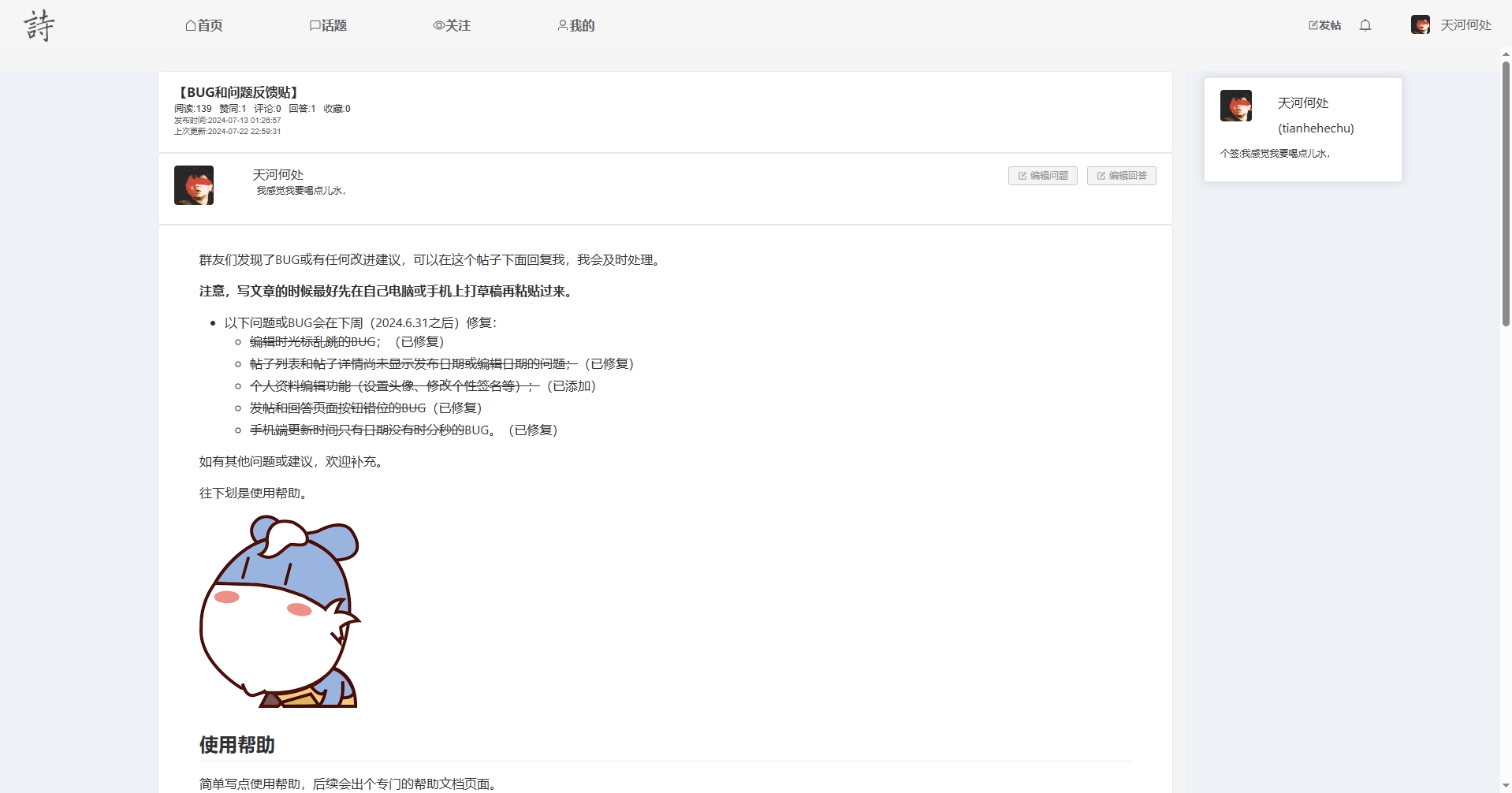Image resolution: width=1512 pixels, height=793 pixels.
Task: Click author name 天河何处 in post header
Action: point(277,174)
